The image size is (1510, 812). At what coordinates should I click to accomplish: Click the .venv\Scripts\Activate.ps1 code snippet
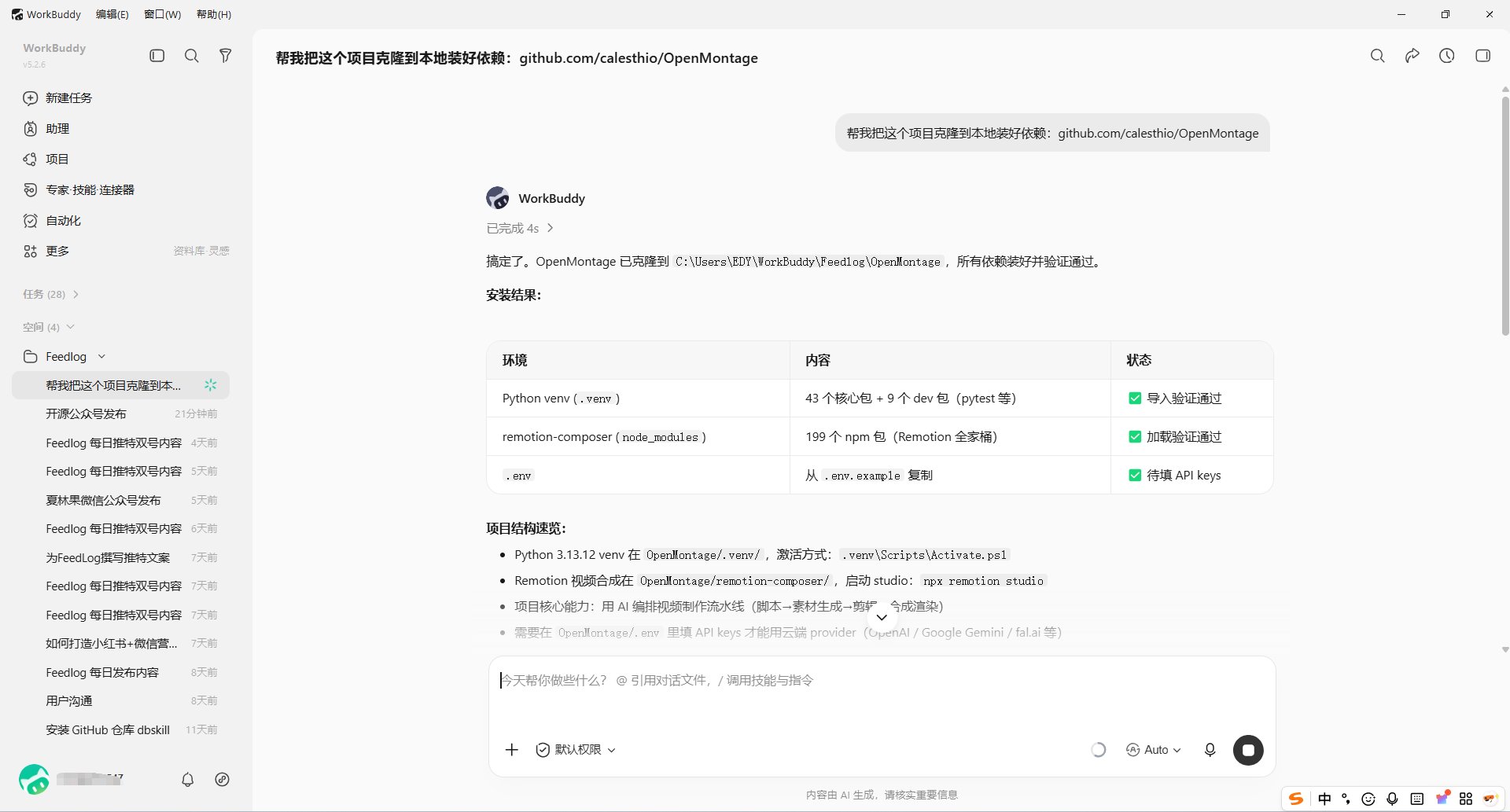[x=923, y=555]
